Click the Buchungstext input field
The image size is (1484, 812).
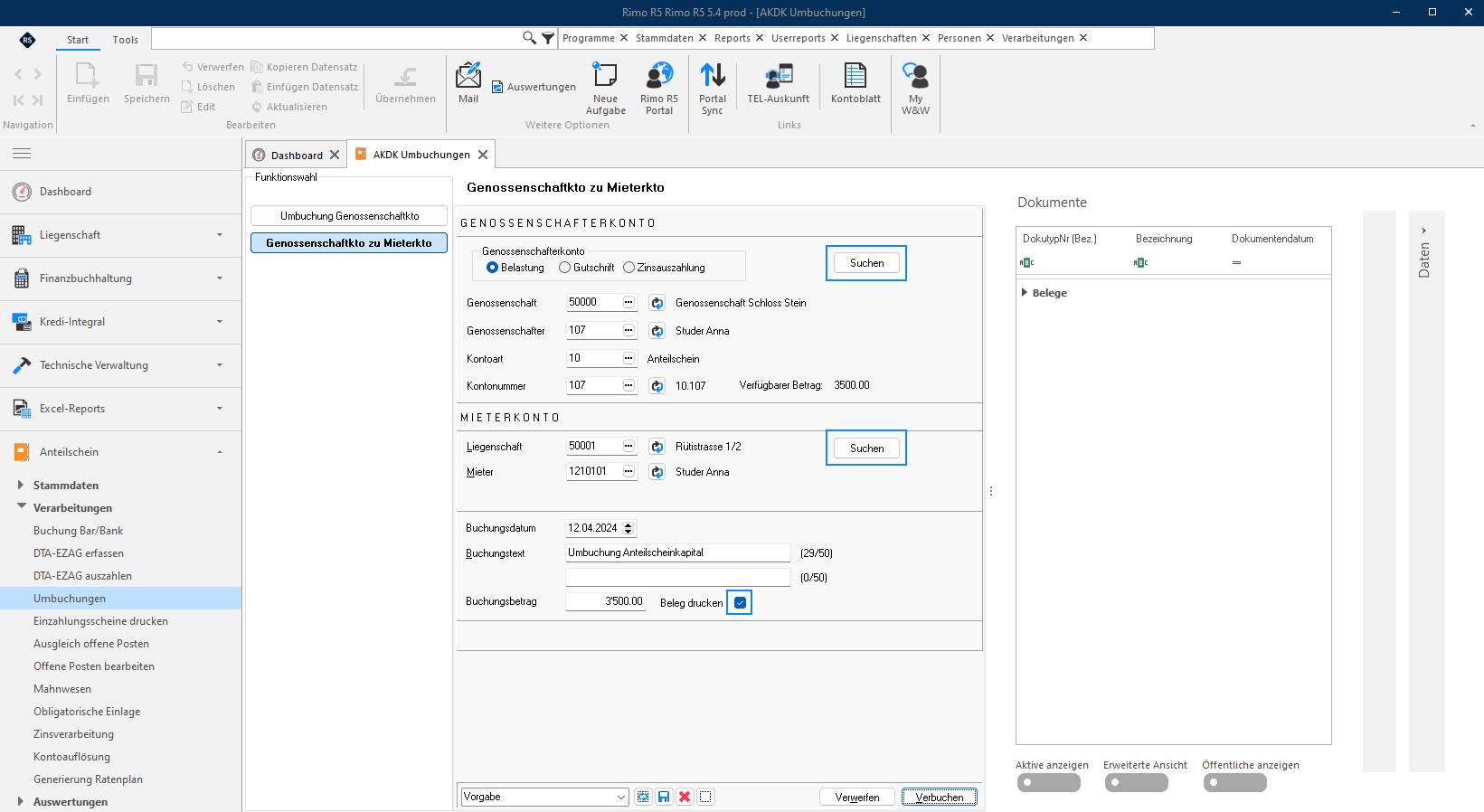point(678,552)
